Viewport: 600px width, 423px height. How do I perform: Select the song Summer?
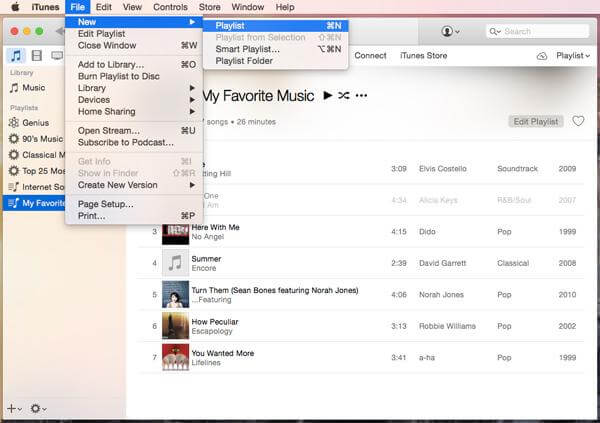pyautogui.click(x=206, y=259)
